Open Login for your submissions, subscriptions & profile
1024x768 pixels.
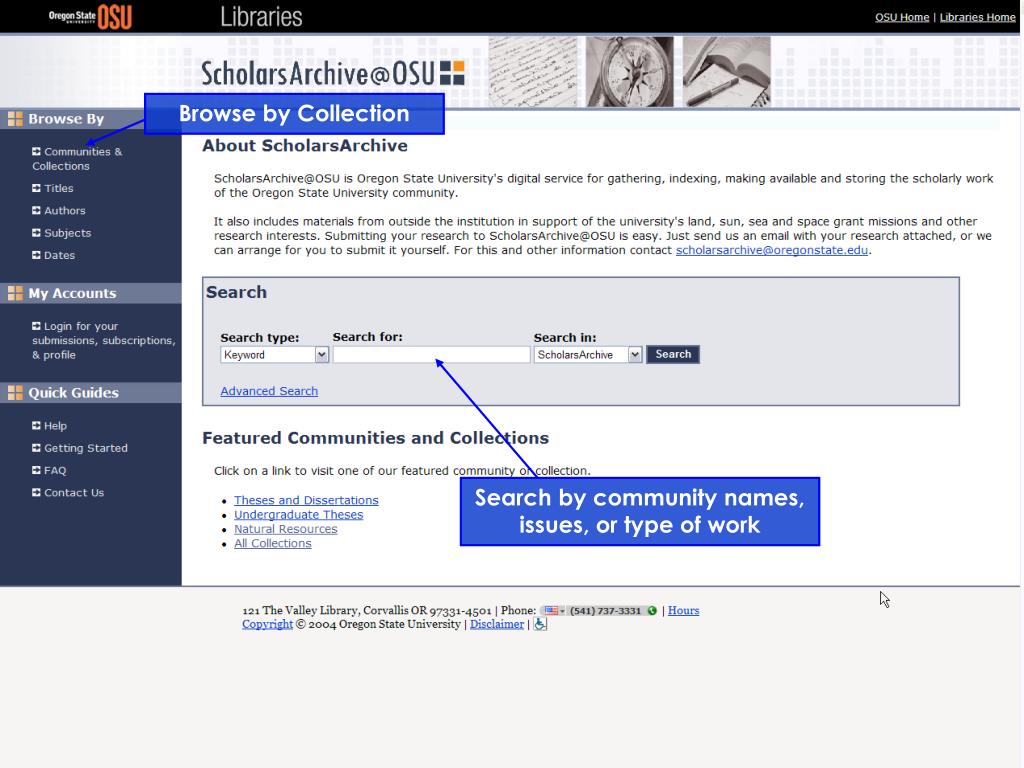point(104,340)
